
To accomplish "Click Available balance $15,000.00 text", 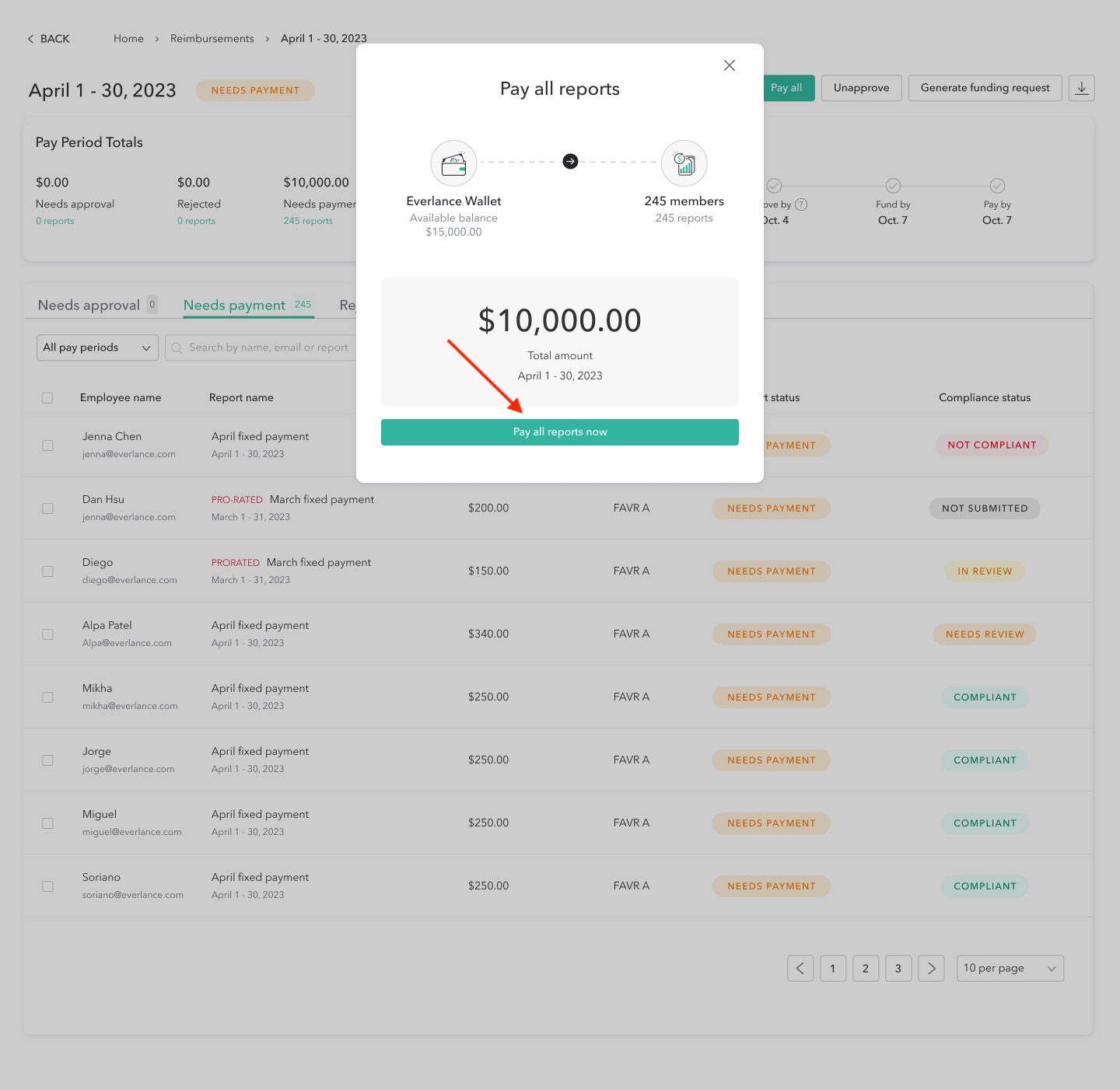I will (x=453, y=225).
